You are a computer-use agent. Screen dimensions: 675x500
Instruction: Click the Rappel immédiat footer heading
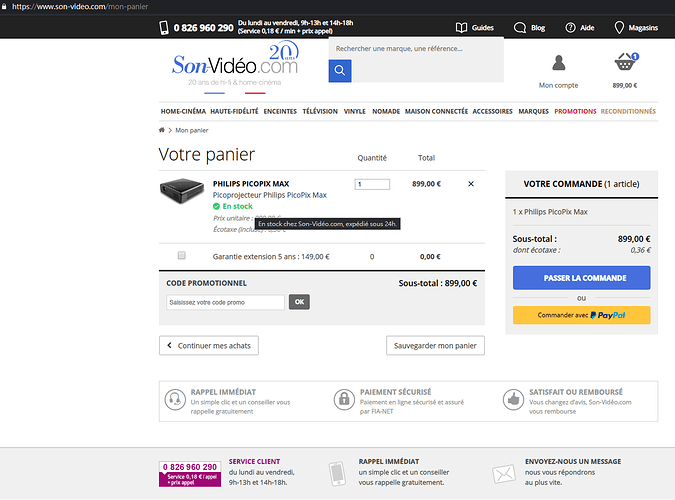tap(389, 462)
